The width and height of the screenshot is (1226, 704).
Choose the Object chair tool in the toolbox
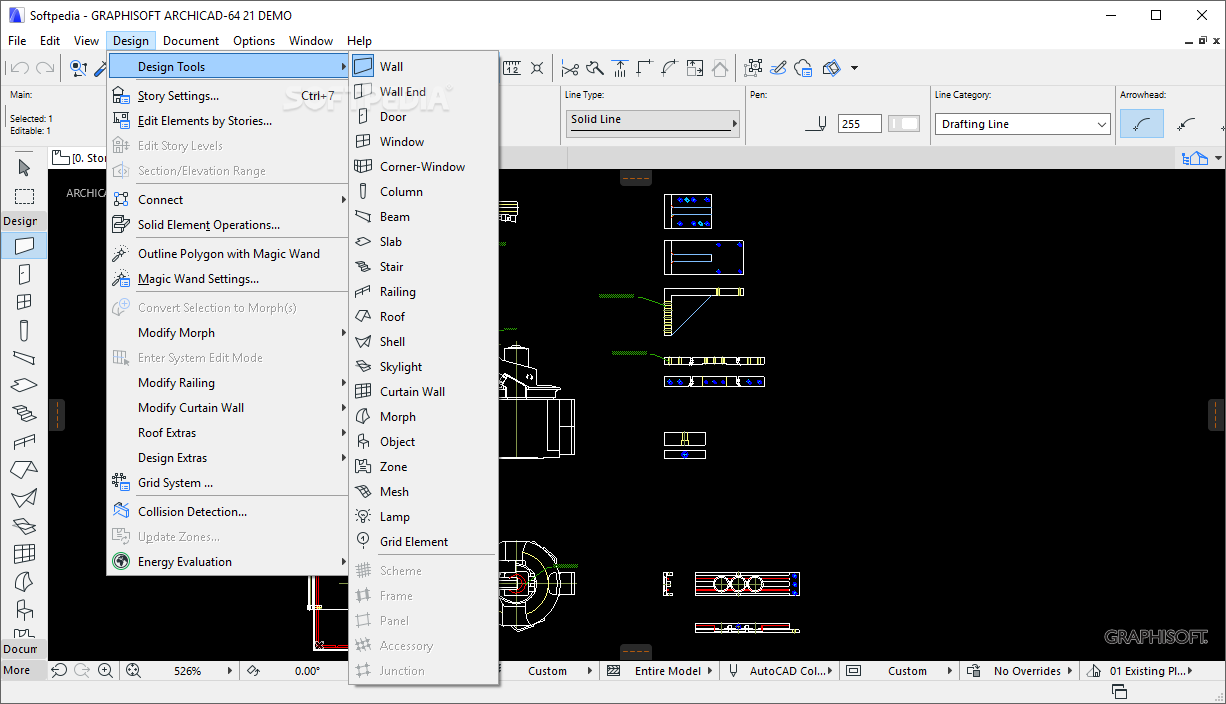coord(24,609)
